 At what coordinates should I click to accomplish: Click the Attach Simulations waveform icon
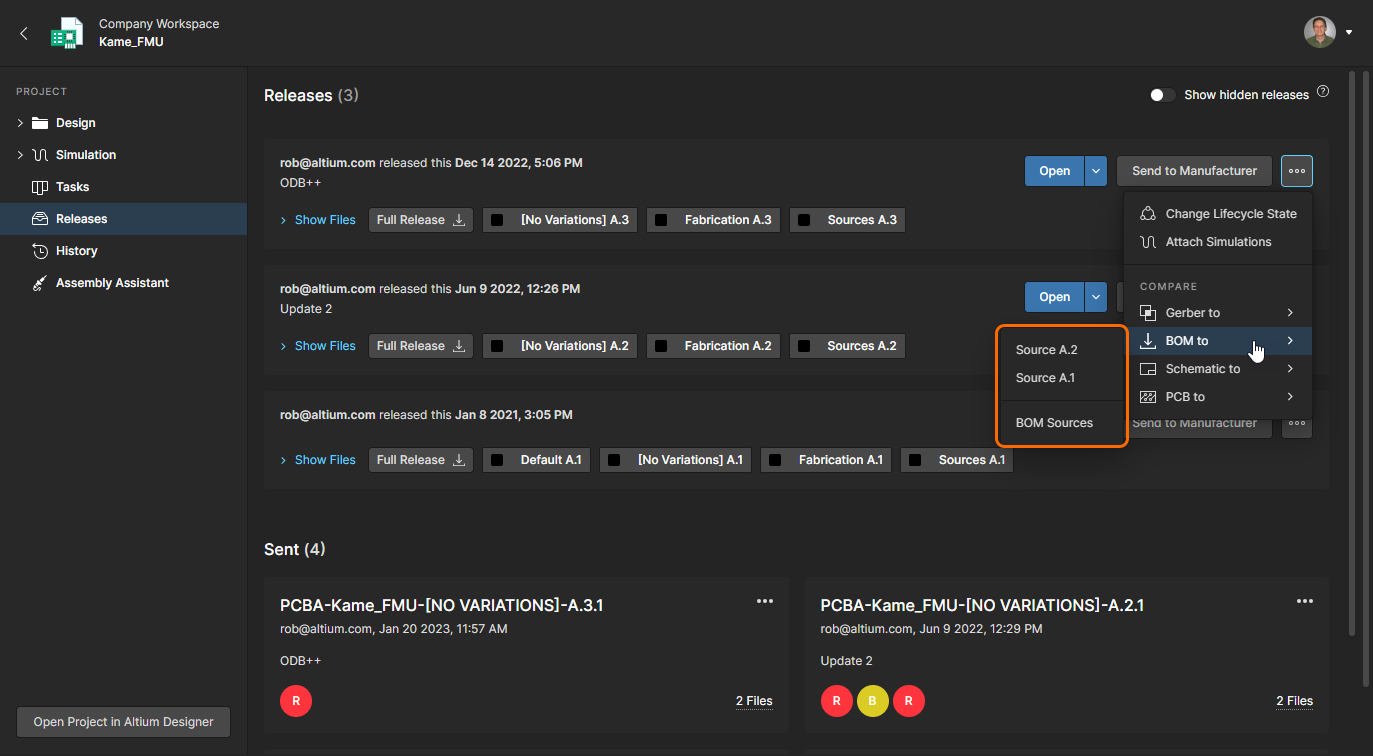click(x=1148, y=242)
